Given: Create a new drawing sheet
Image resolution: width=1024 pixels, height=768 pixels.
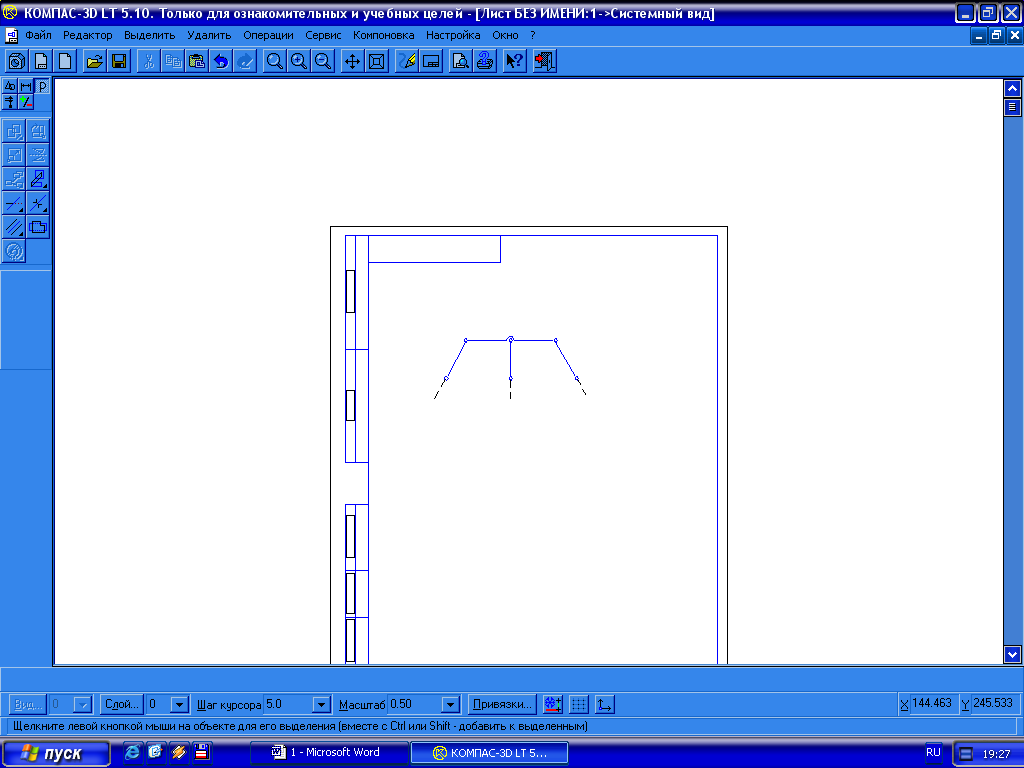Looking at the screenshot, I should click(41, 61).
